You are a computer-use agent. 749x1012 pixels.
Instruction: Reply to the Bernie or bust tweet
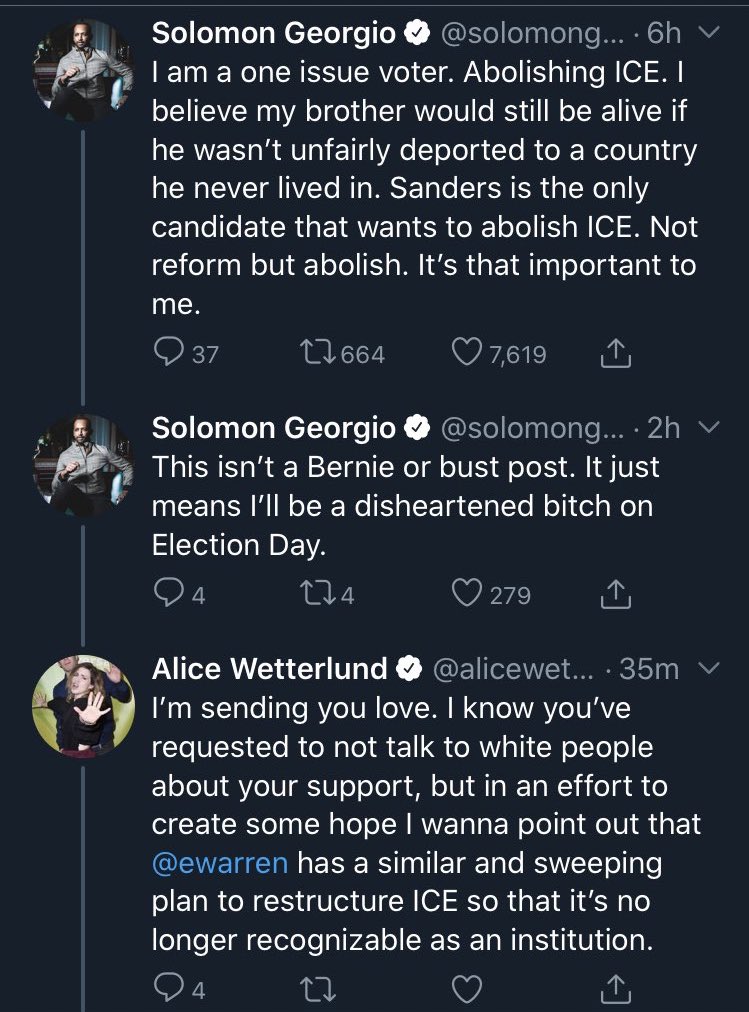pos(168,595)
